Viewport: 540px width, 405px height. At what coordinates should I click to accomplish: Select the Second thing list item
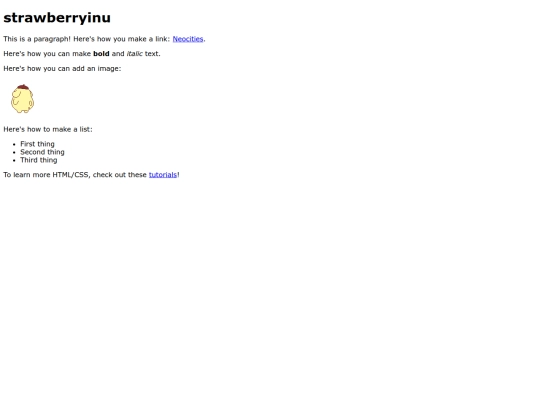pos(42,152)
